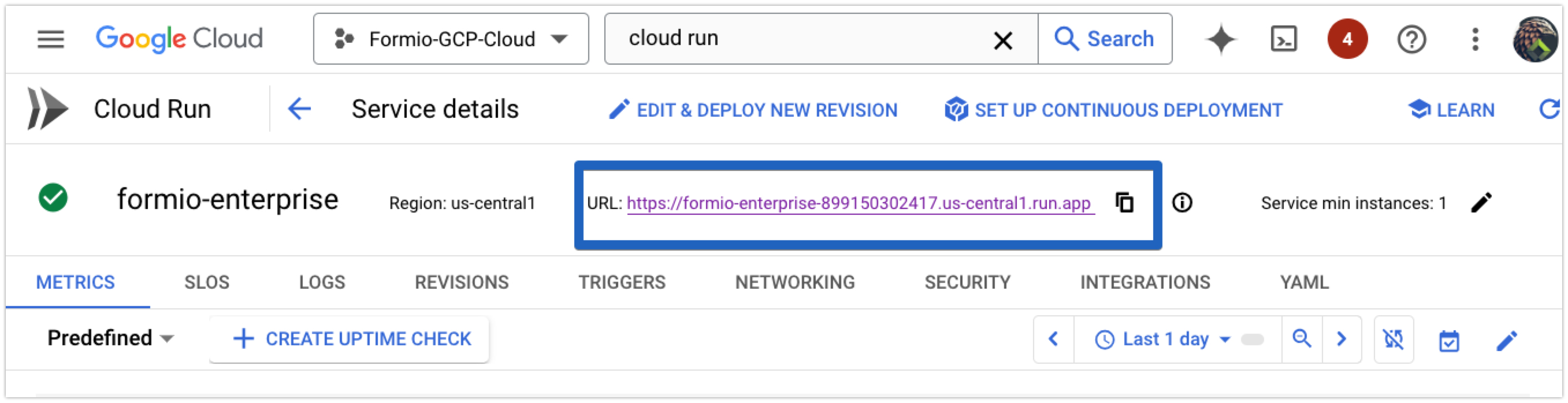This screenshot has height=403, width=1568.
Task: Go to previous time range
Action: coord(1054,339)
